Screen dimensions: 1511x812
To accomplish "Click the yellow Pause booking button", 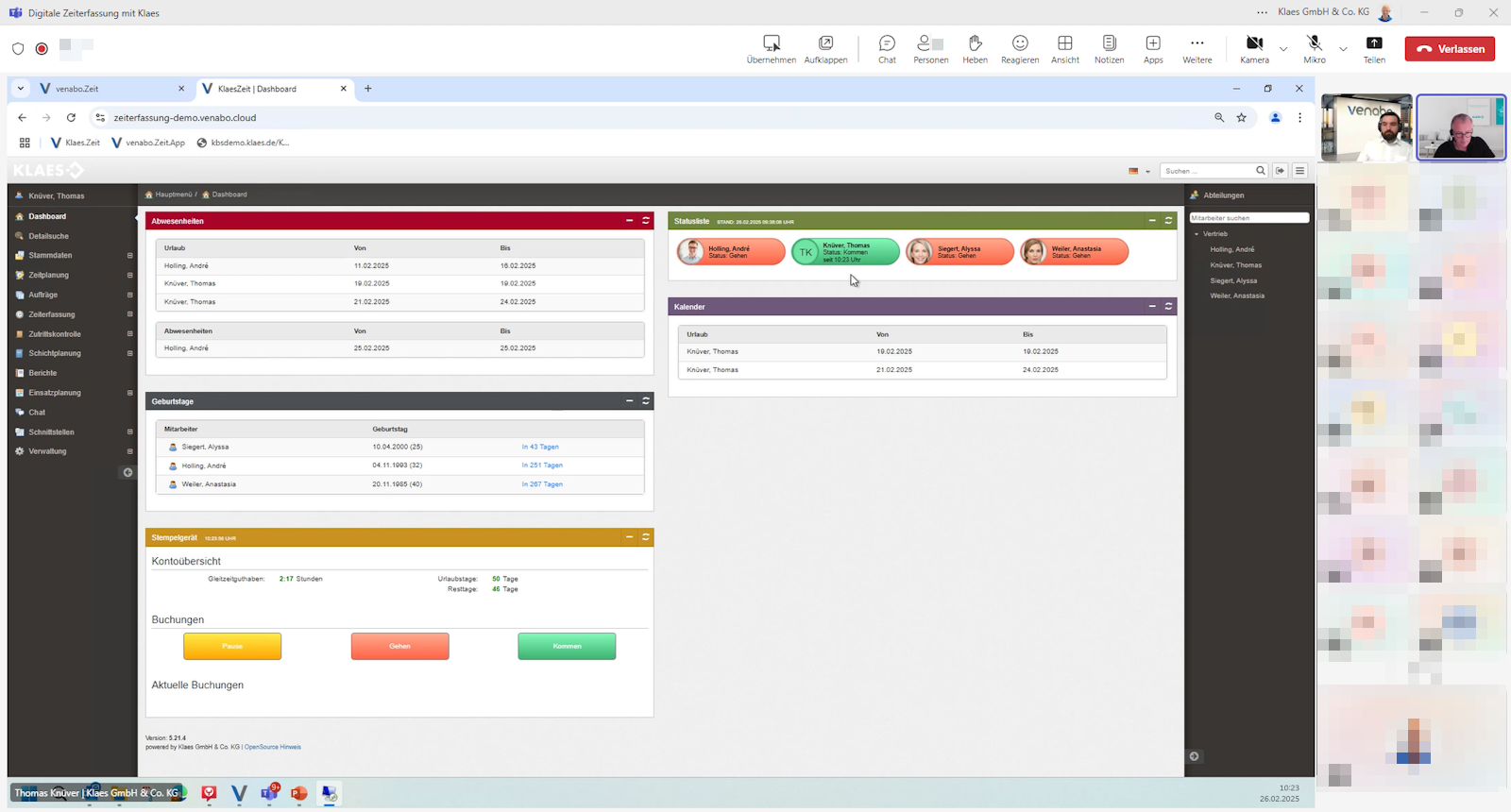I will pyautogui.click(x=232, y=646).
